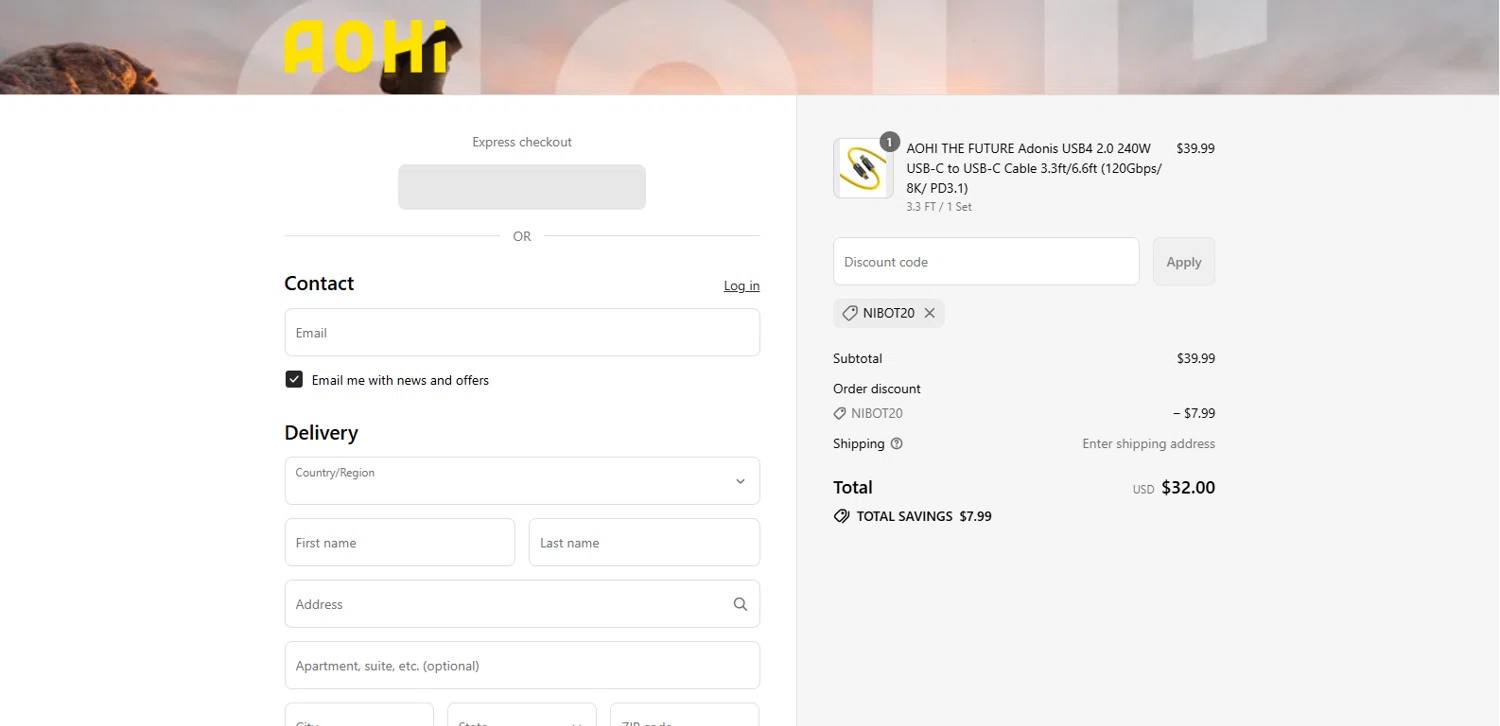Click the '3.3 FT / 1 Set' variant text
The width and height of the screenshot is (1500, 726).
click(x=939, y=207)
